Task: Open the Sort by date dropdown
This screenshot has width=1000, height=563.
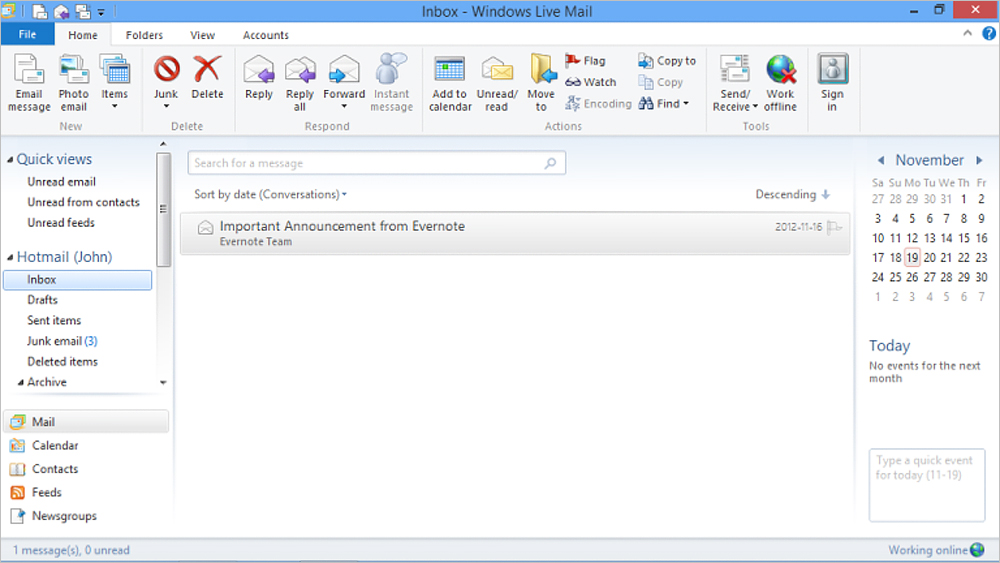Action: 270,194
